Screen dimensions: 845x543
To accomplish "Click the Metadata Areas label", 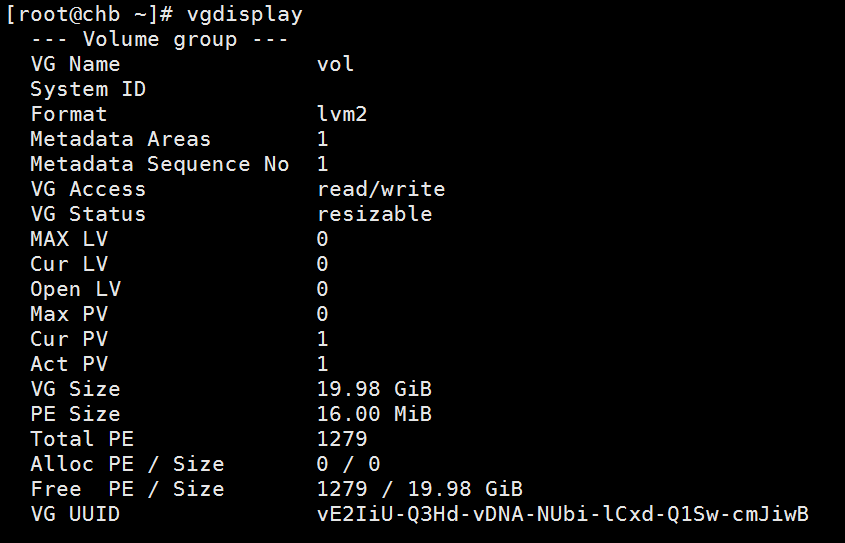I will pyautogui.click(x=120, y=139).
